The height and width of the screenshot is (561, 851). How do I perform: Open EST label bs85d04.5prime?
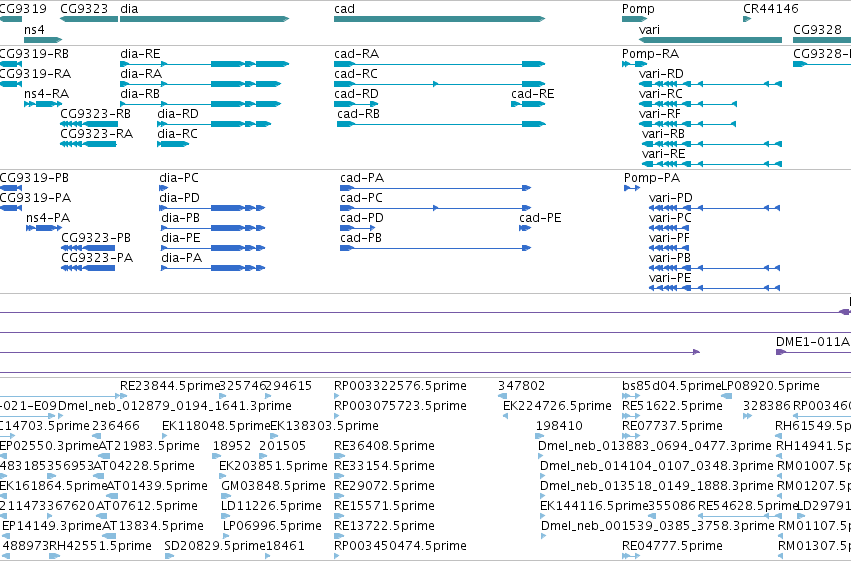[671, 386]
